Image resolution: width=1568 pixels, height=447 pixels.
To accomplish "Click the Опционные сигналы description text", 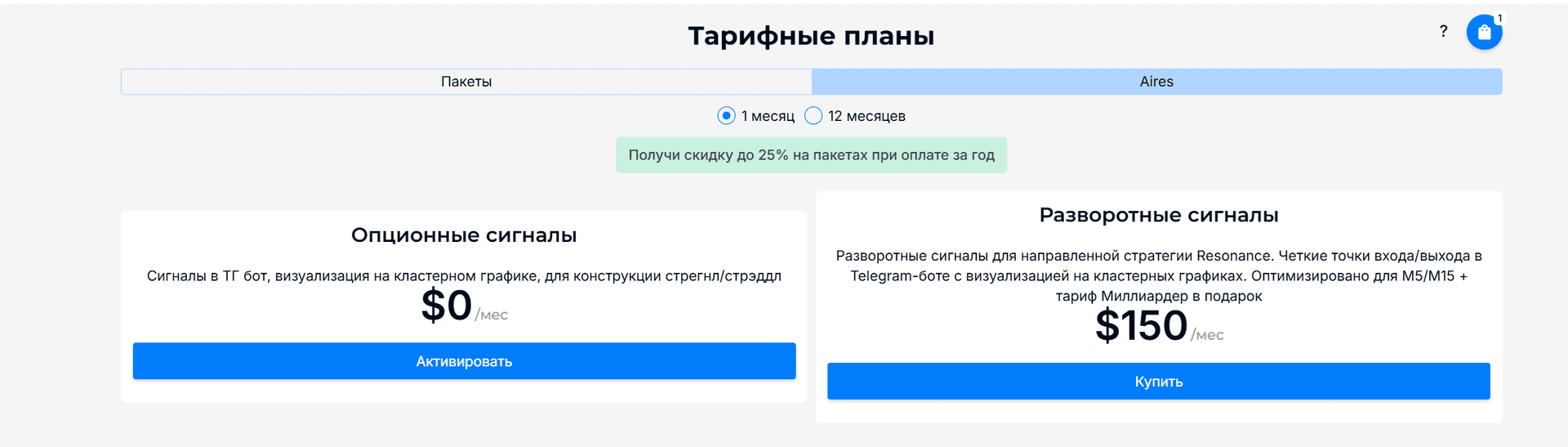I will [x=464, y=276].
